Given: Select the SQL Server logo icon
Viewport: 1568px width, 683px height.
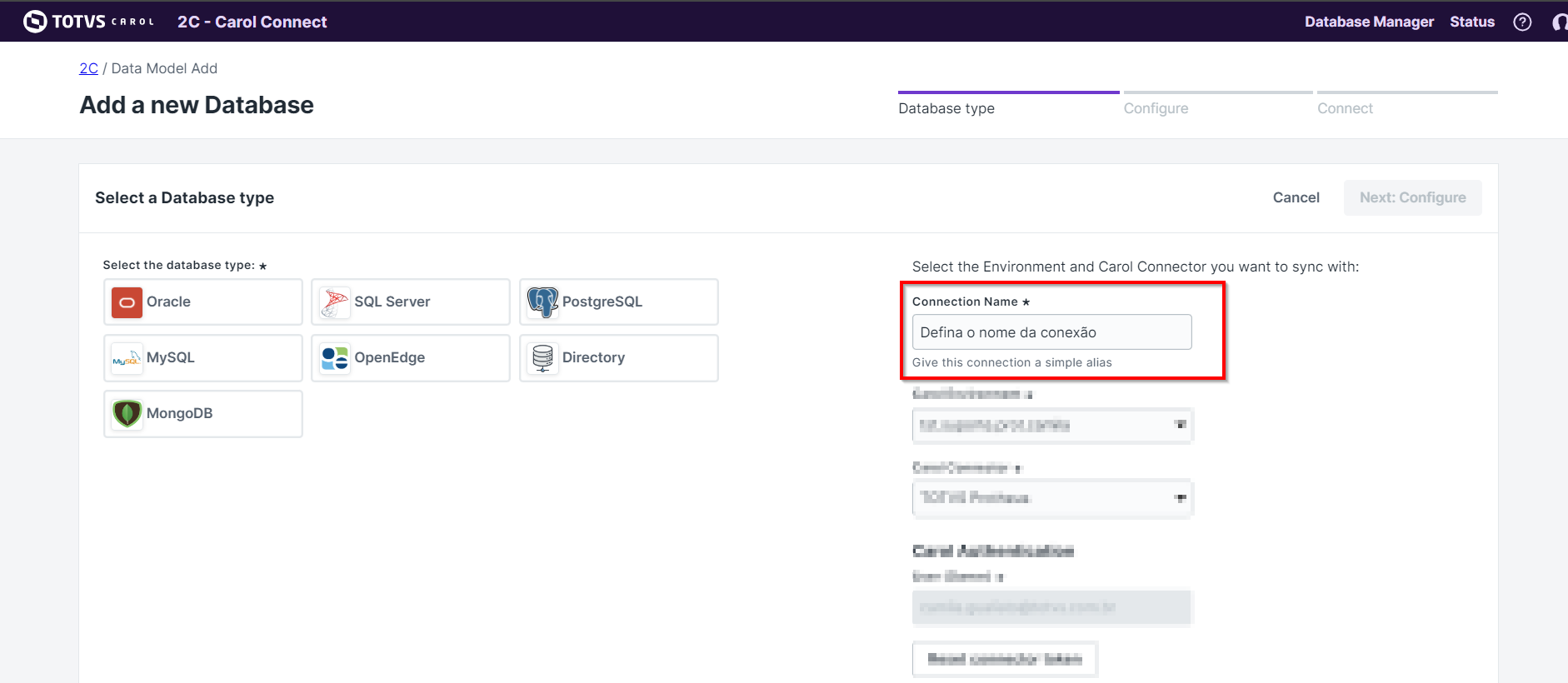Looking at the screenshot, I should tap(335, 302).
